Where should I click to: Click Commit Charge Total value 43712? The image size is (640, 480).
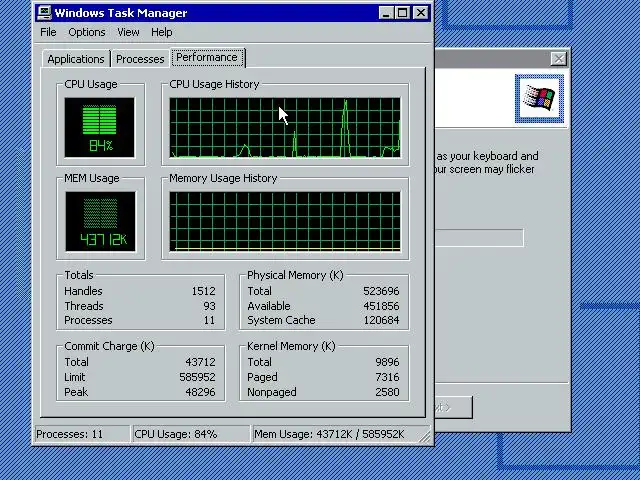tap(200, 362)
